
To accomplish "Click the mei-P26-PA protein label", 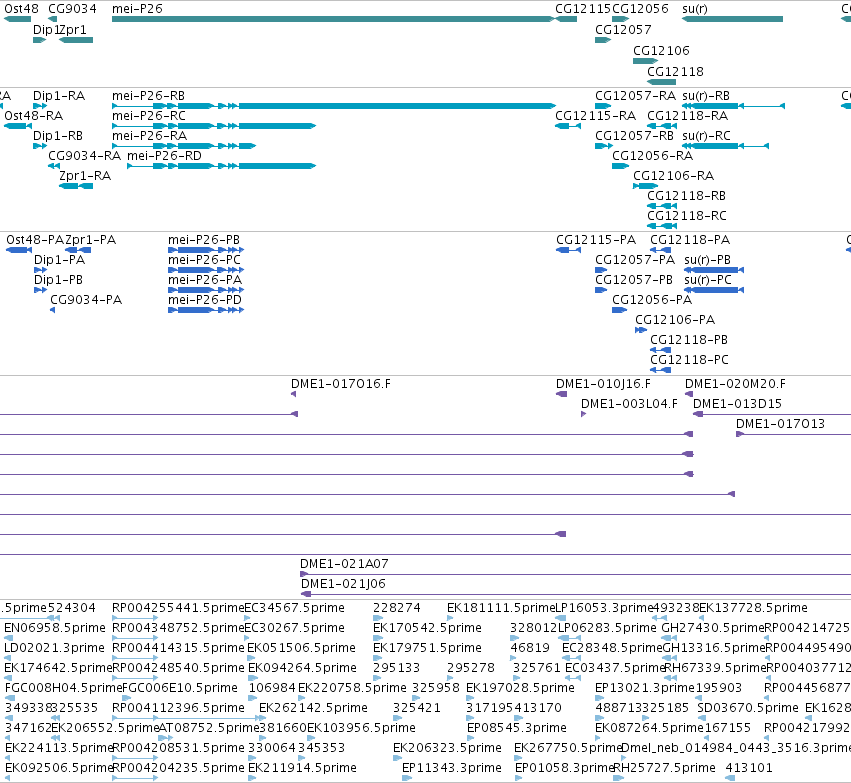I will [205, 281].
